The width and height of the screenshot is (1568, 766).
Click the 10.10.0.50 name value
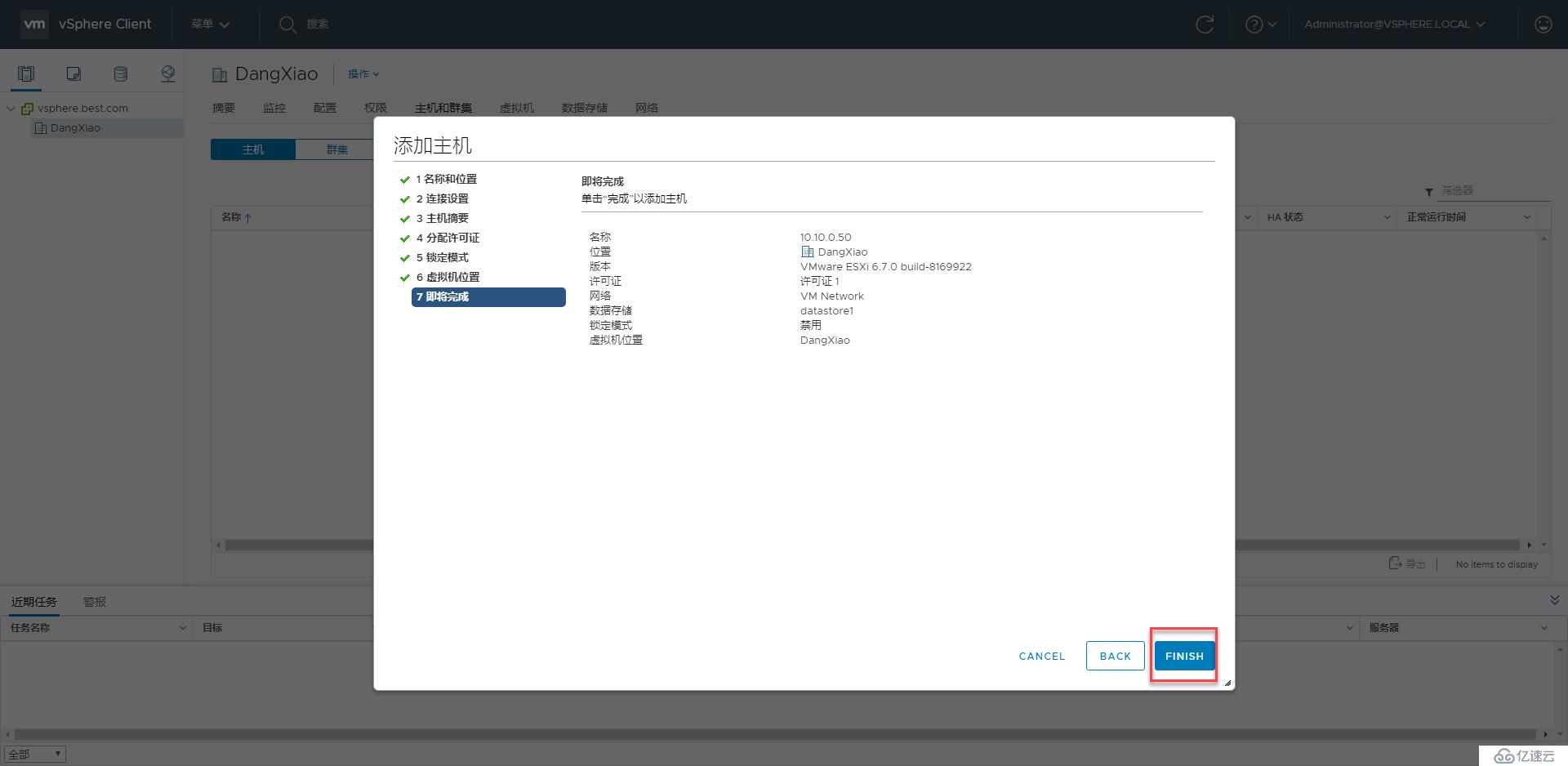(826, 238)
